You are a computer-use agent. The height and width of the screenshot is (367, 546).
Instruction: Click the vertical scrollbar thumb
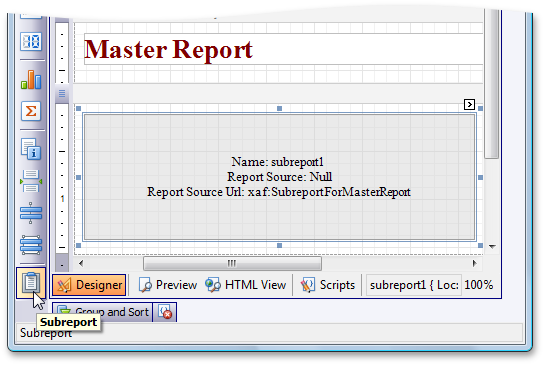[x=491, y=84]
